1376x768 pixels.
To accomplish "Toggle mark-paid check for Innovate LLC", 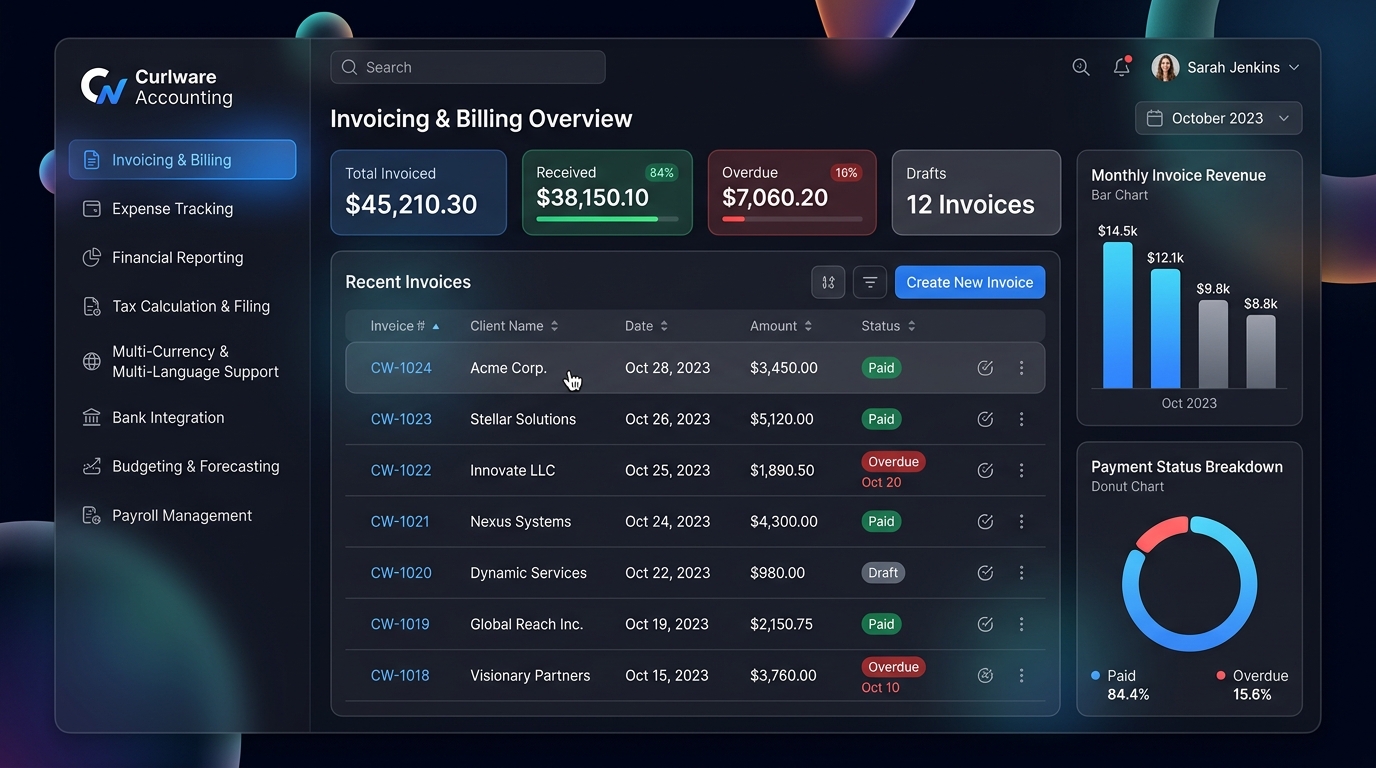I will pos(985,470).
